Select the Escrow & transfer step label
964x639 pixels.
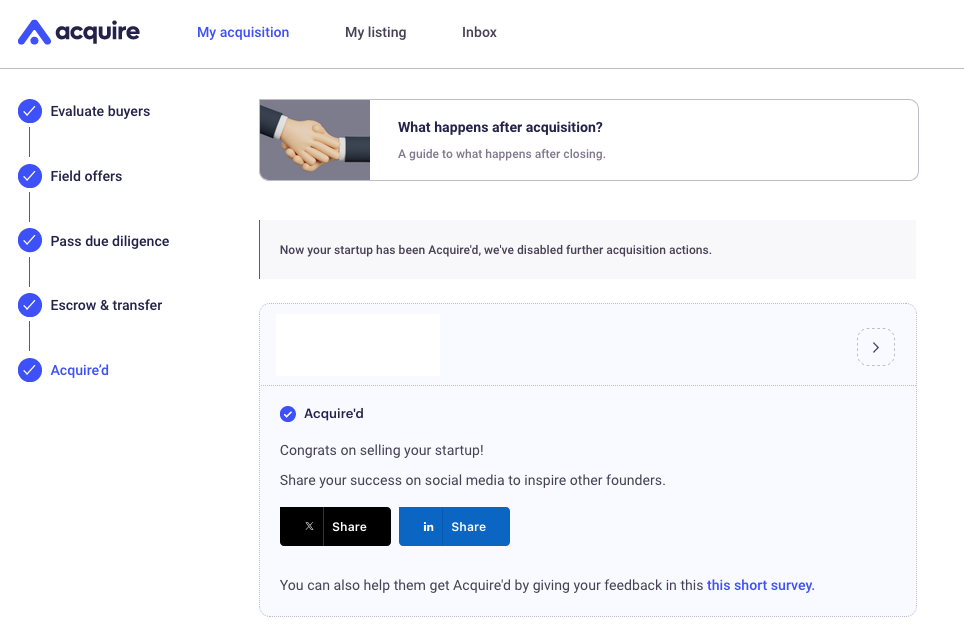[x=106, y=305]
